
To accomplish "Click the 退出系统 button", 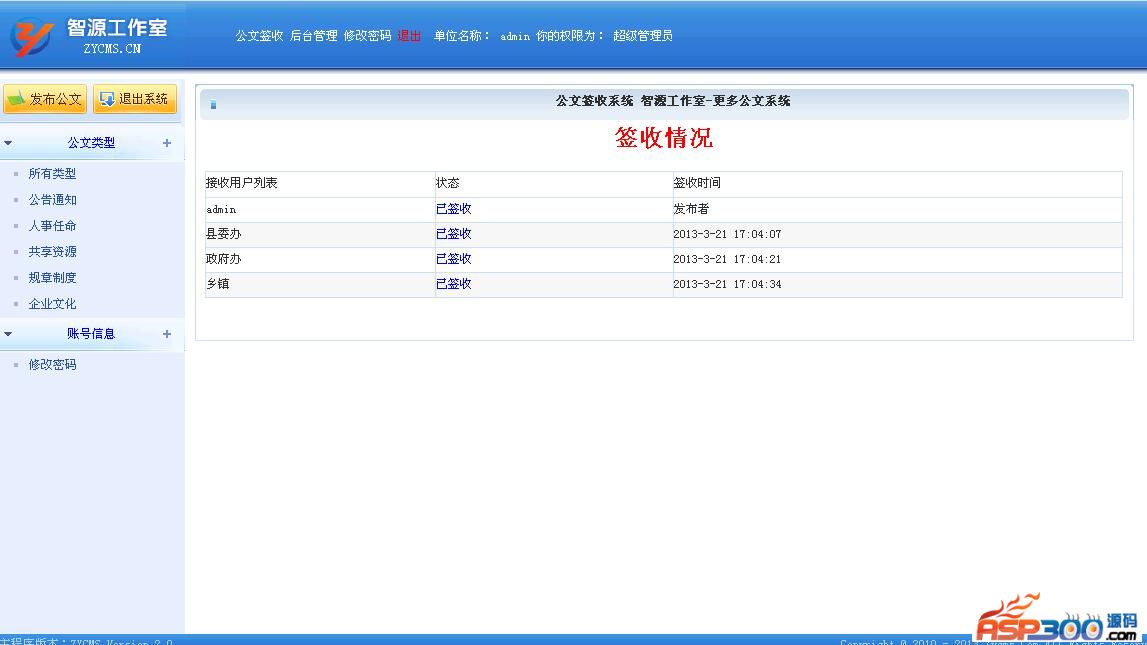I will [x=135, y=99].
